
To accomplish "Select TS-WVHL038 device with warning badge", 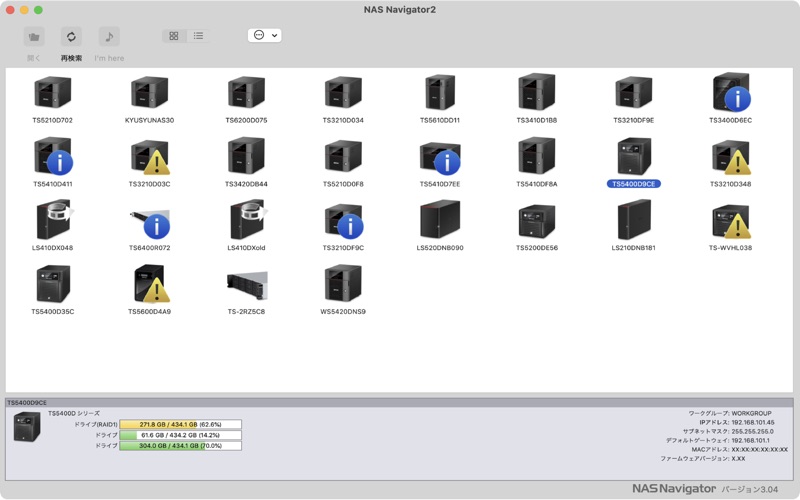I will [x=731, y=221].
